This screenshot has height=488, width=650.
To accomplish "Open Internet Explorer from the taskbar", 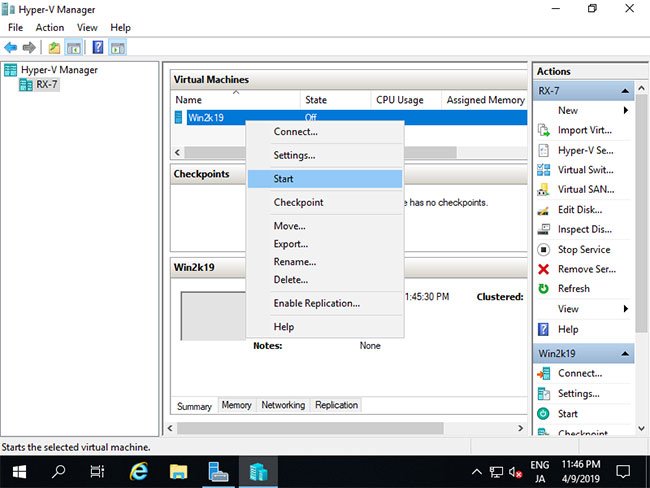I will [139, 472].
